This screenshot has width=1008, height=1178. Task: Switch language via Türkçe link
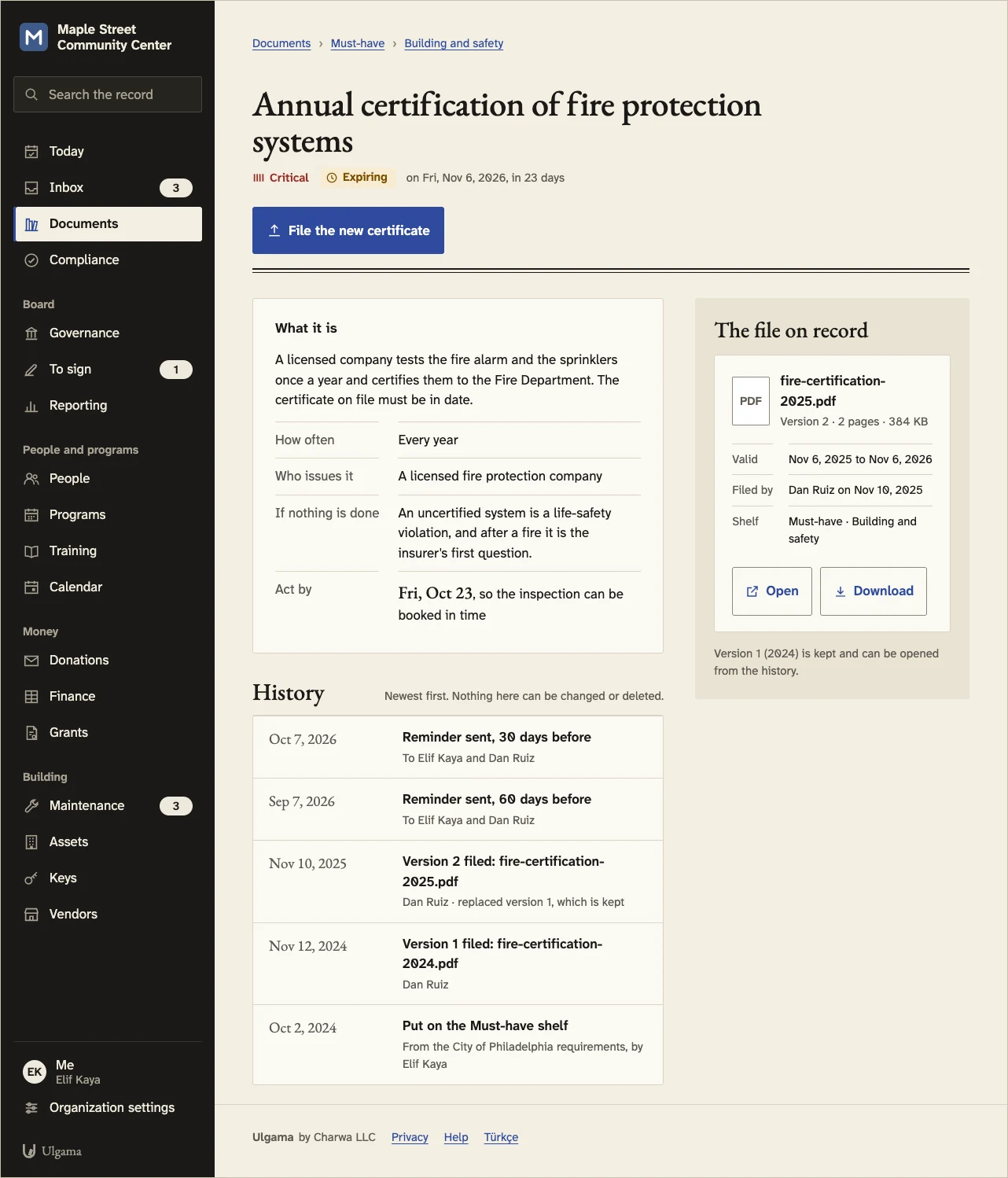tap(501, 1137)
